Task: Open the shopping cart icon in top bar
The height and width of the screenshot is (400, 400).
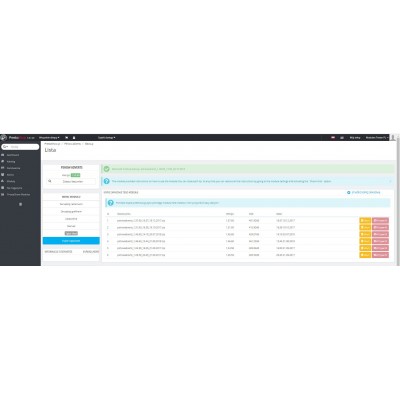Action: [x=67, y=137]
